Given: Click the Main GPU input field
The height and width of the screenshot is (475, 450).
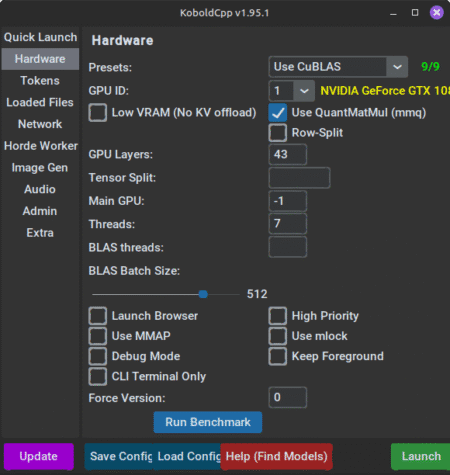Looking at the screenshot, I should coord(288,201).
